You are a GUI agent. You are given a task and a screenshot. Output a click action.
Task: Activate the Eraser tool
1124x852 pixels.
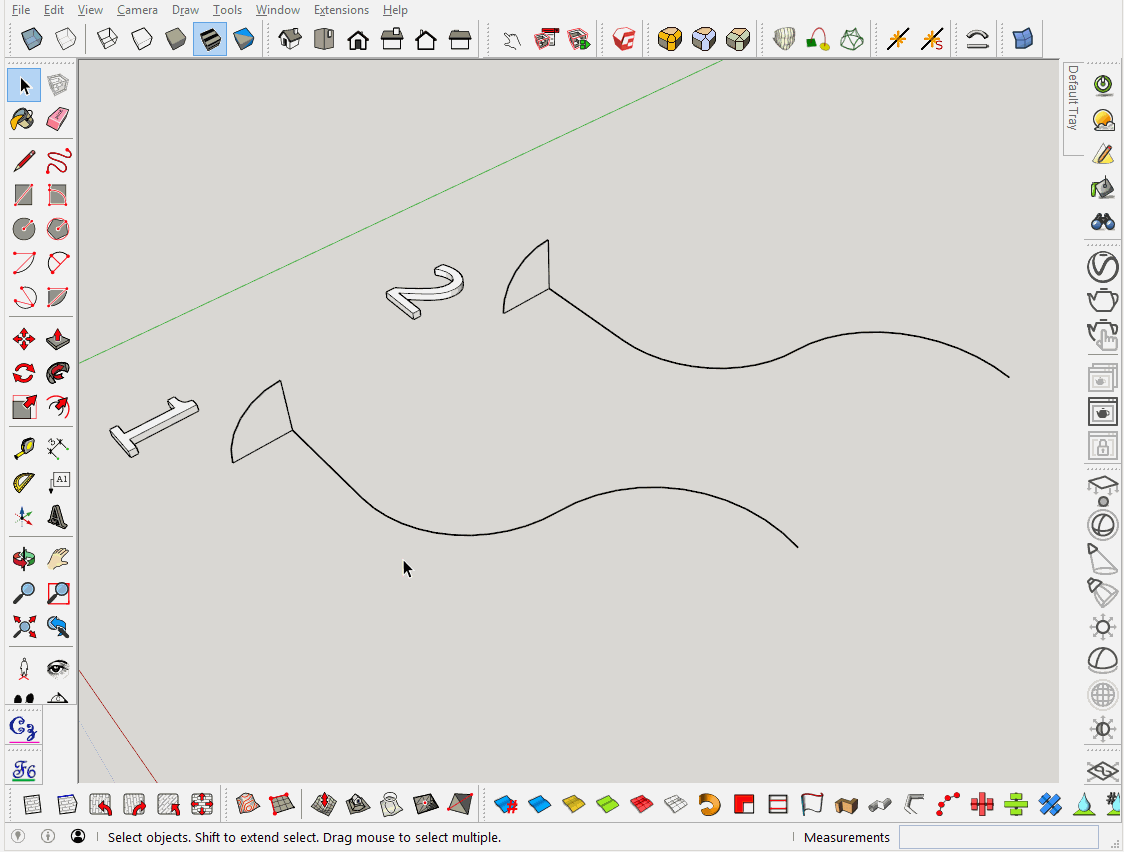point(57,119)
